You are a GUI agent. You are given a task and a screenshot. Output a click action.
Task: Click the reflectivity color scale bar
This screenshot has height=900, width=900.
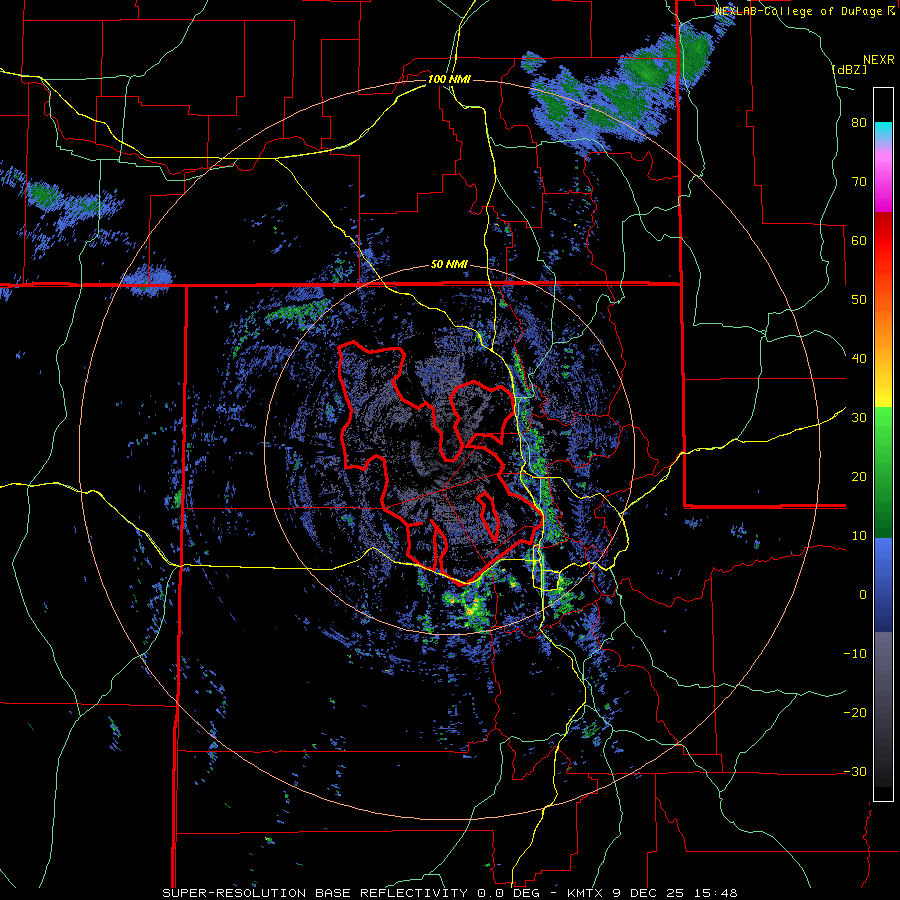(883, 444)
